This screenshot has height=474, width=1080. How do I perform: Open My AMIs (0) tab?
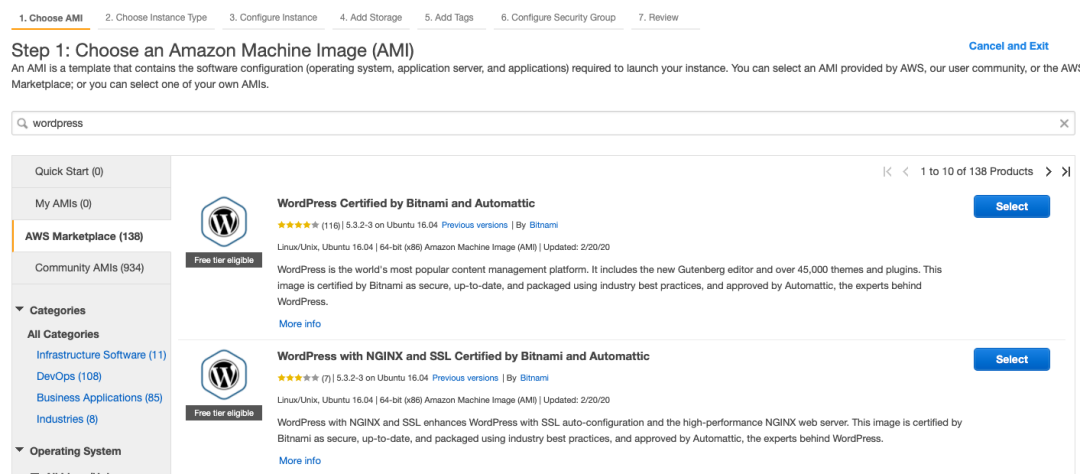tap(92, 204)
